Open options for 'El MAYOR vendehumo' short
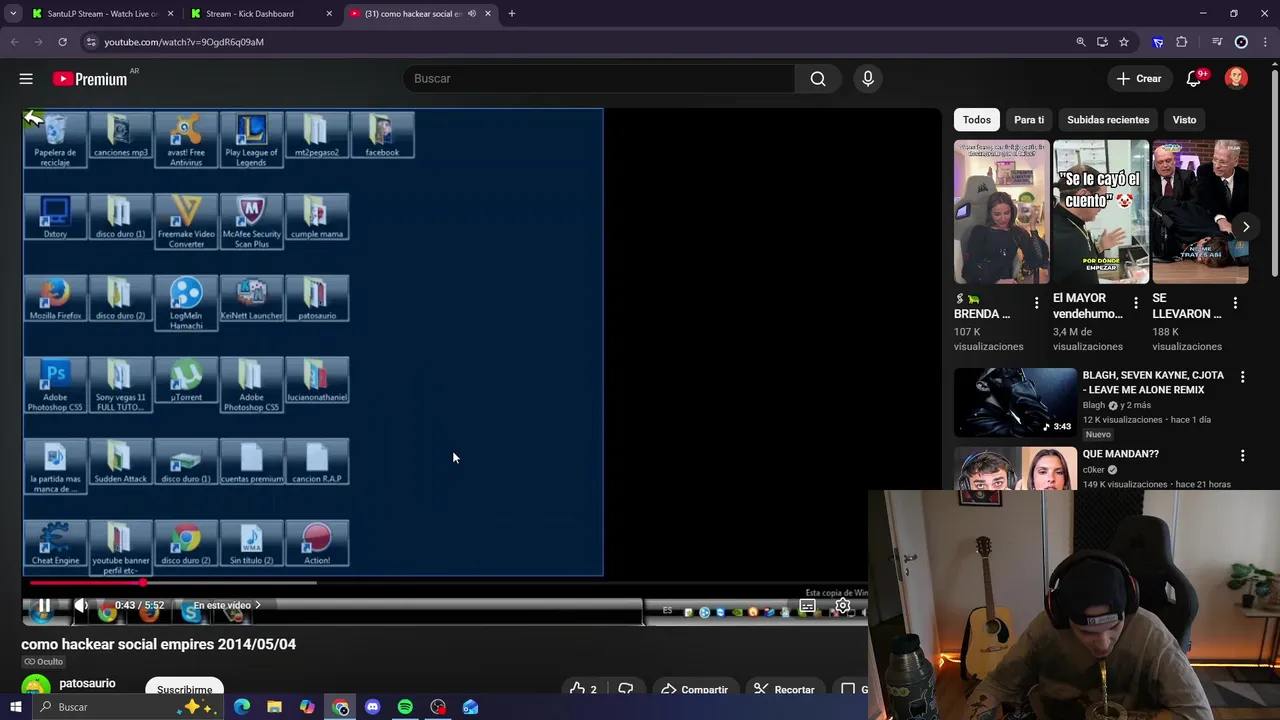 (x=1135, y=303)
